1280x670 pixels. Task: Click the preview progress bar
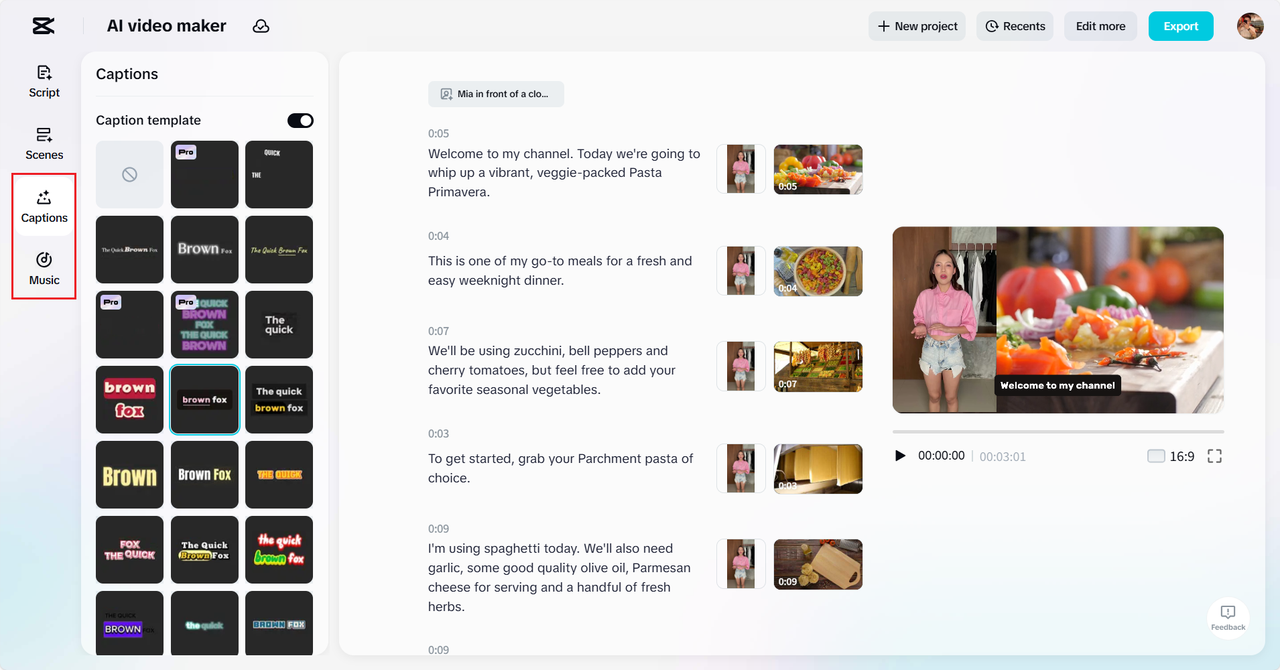tap(1058, 432)
